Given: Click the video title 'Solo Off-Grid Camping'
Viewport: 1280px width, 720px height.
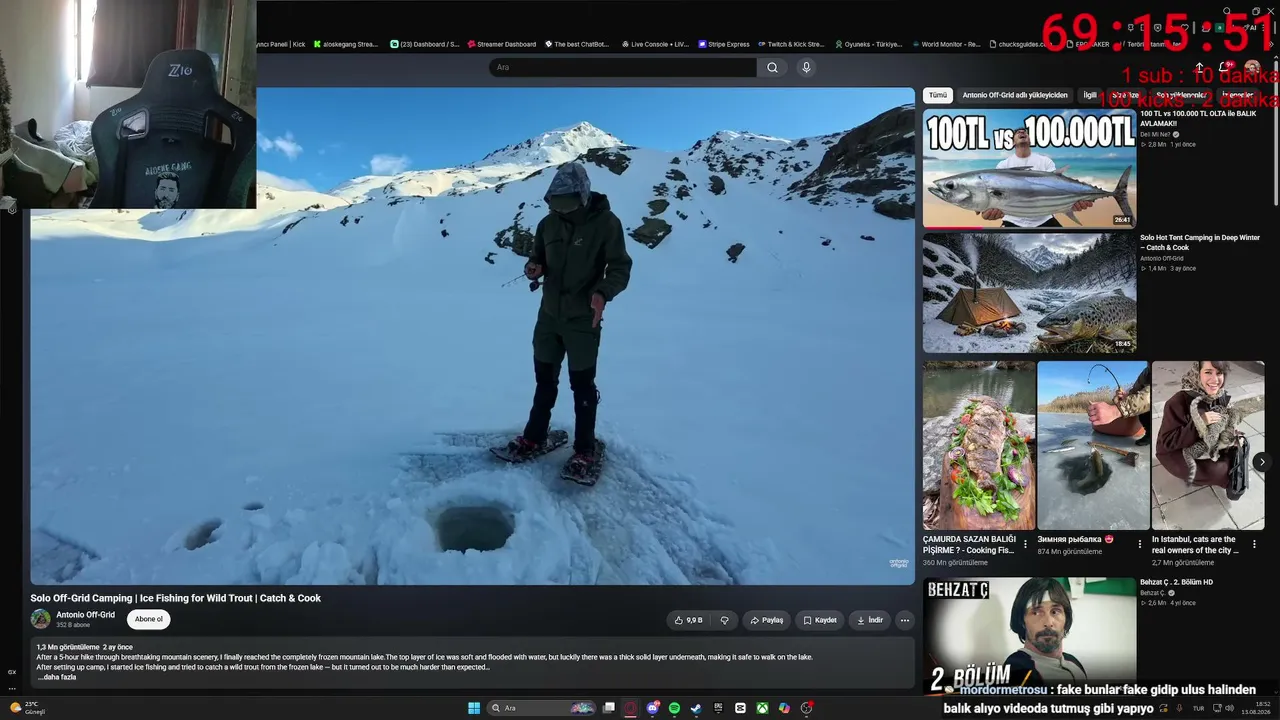Looking at the screenshot, I should click(x=175, y=598).
